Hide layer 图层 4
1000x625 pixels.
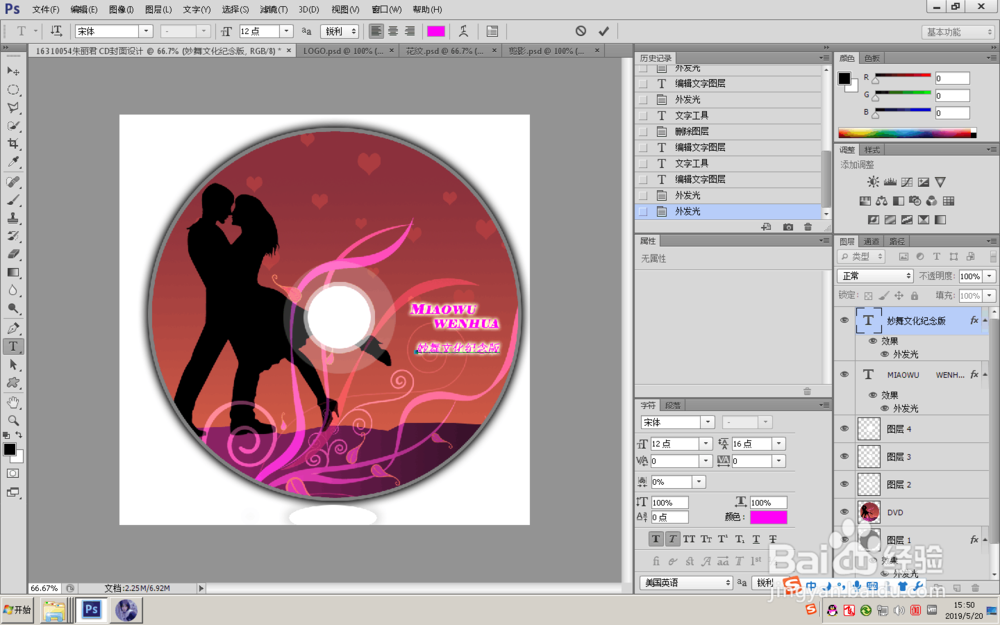pyautogui.click(x=844, y=429)
